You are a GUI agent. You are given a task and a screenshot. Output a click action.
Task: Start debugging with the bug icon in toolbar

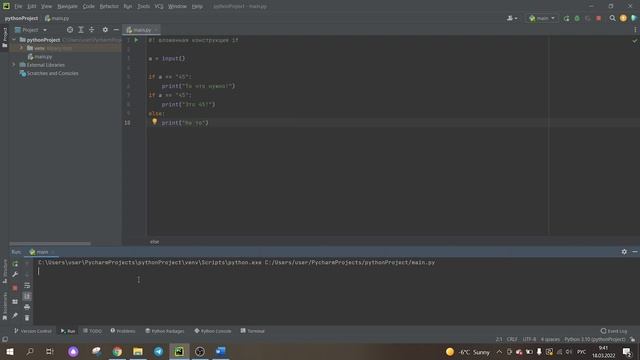coord(577,18)
